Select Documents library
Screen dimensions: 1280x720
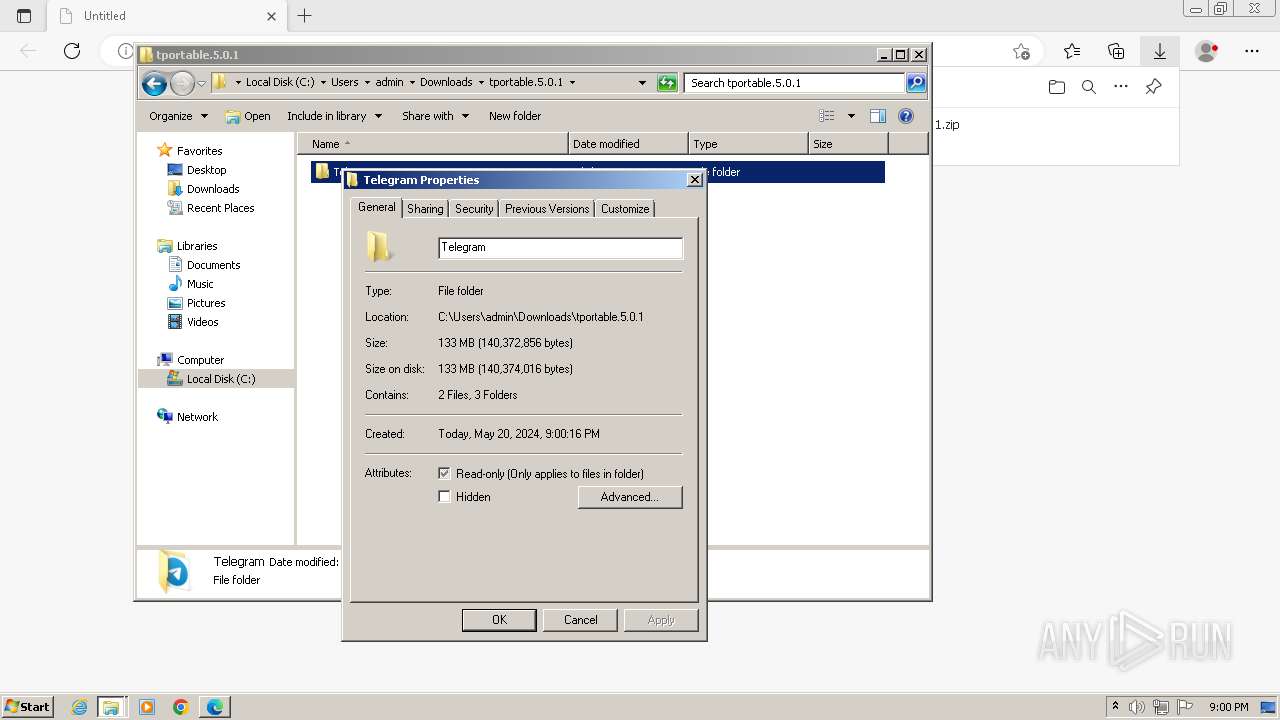tap(213, 265)
